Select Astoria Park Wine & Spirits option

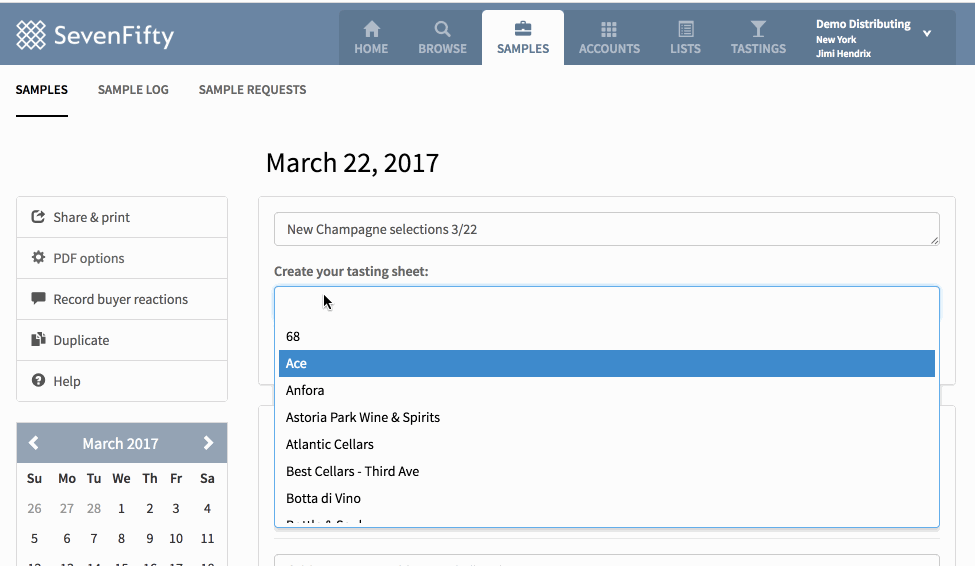coord(606,417)
